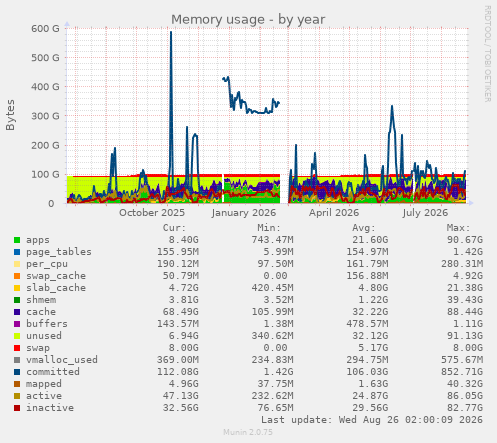Click the 'active' legend label

pyautogui.click(x=44, y=396)
